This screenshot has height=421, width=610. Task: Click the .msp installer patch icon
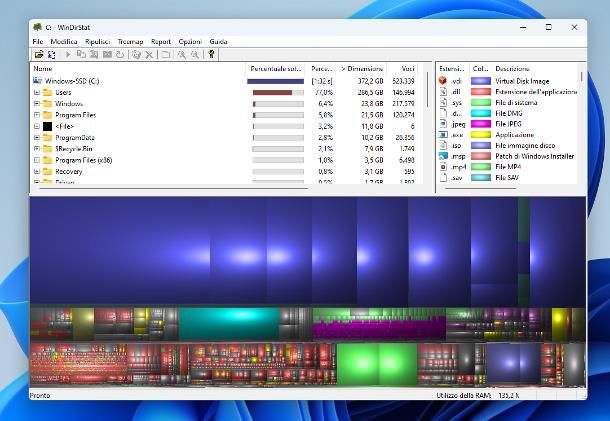(x=443, y=156)
